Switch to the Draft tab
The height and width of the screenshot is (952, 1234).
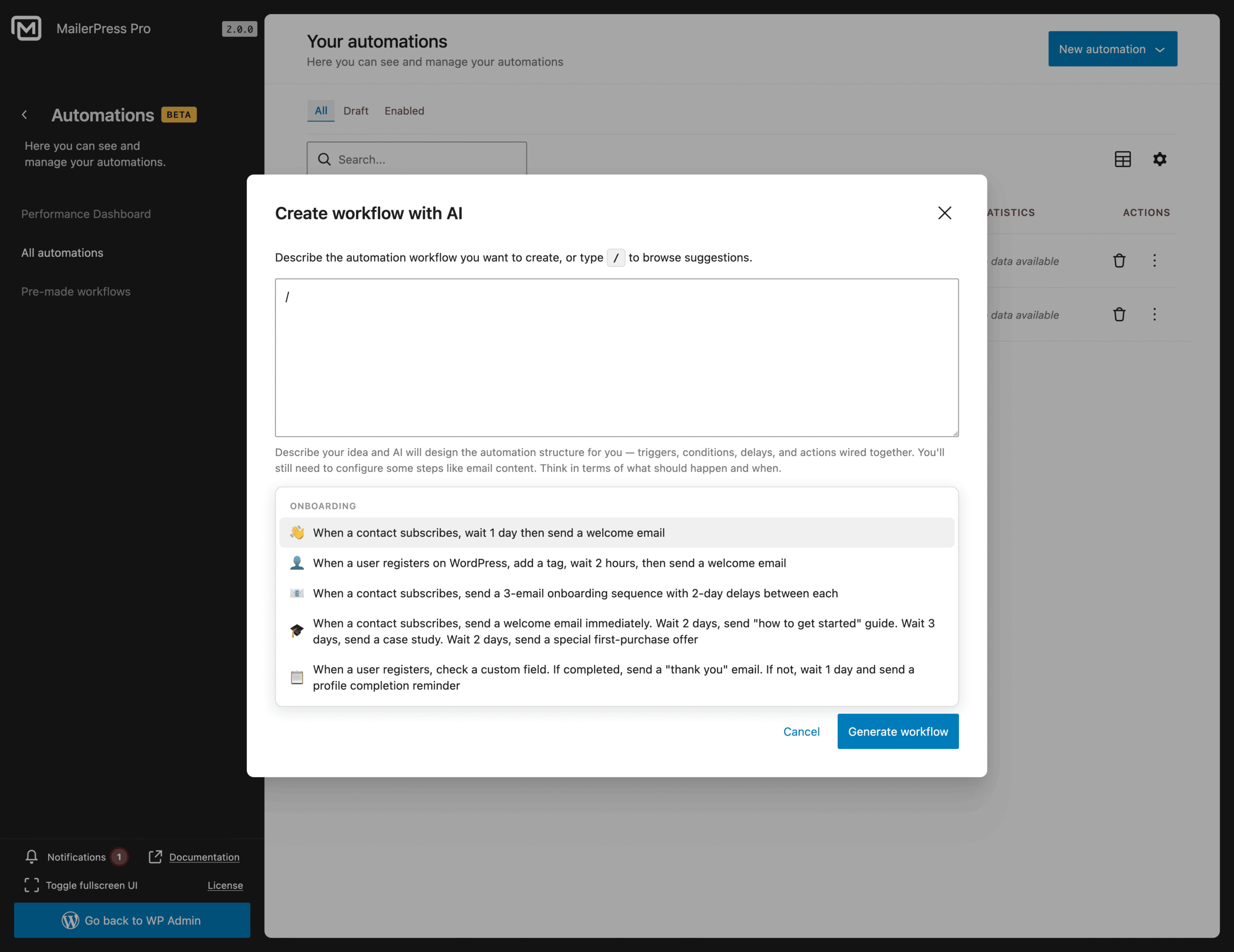pos(356,111)
